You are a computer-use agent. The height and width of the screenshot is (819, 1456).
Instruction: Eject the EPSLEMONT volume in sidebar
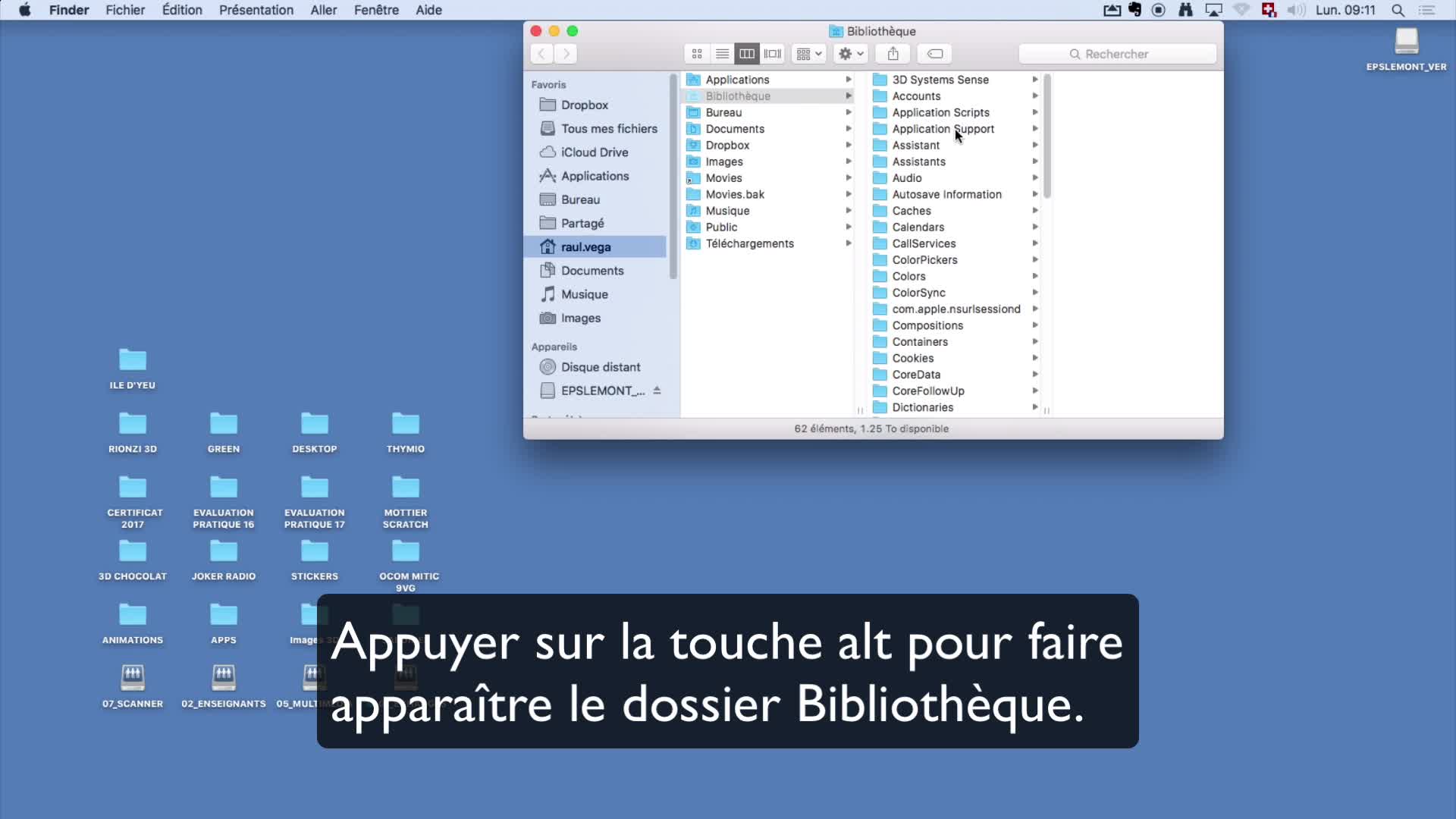coord(657,391)
